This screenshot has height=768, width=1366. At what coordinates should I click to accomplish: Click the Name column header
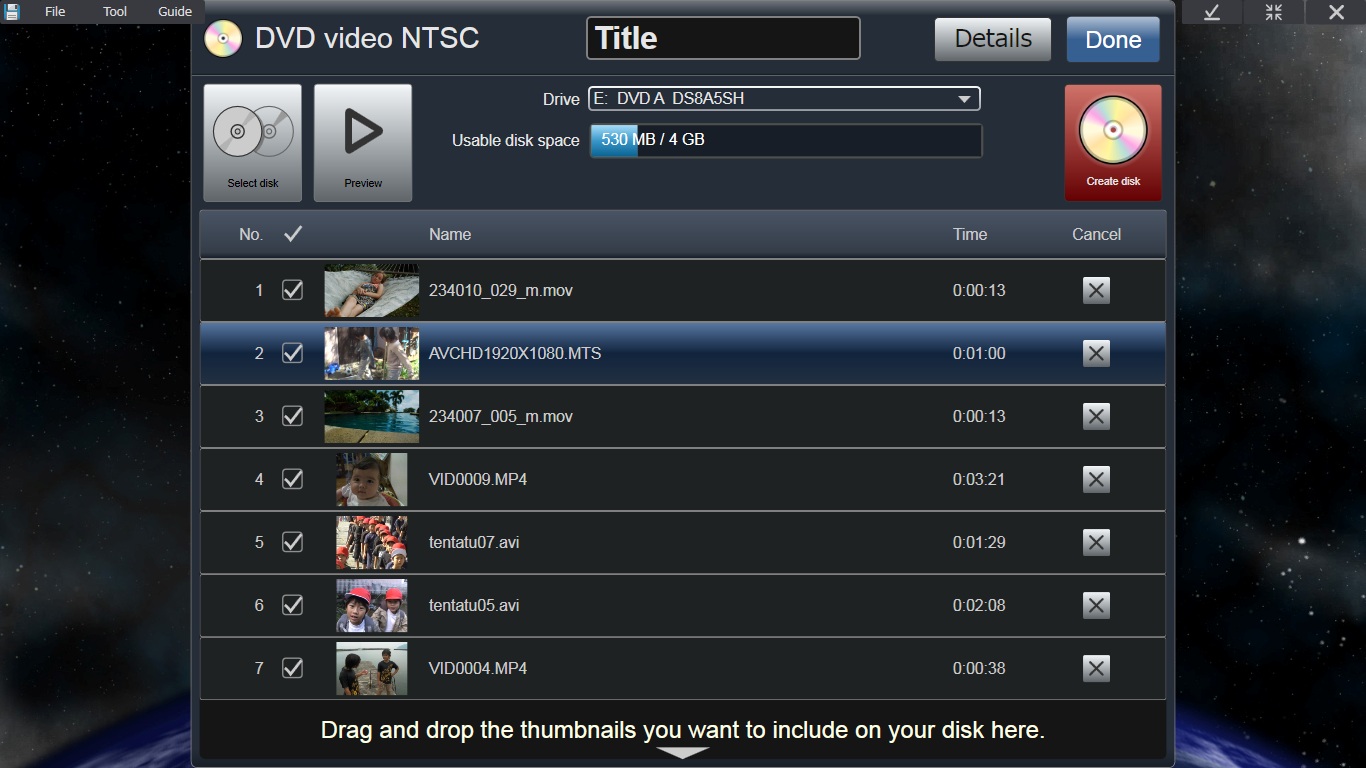coord(450,234)
